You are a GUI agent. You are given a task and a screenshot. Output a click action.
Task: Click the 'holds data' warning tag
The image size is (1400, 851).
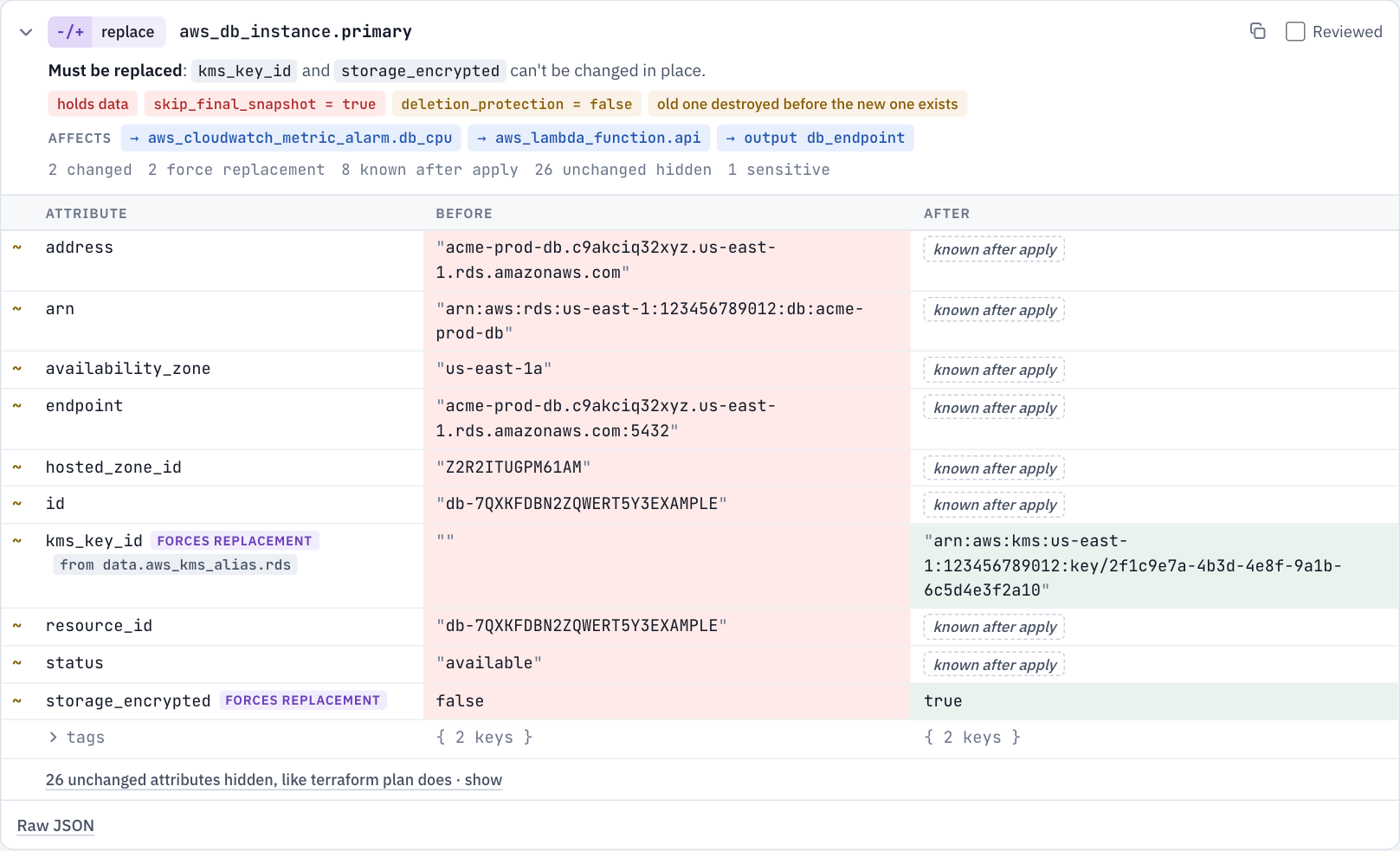coord(93,104)
